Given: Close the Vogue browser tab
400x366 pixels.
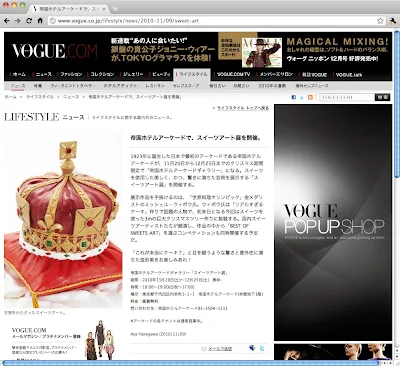Looking at the screenshot, I should tap(104, 9).
